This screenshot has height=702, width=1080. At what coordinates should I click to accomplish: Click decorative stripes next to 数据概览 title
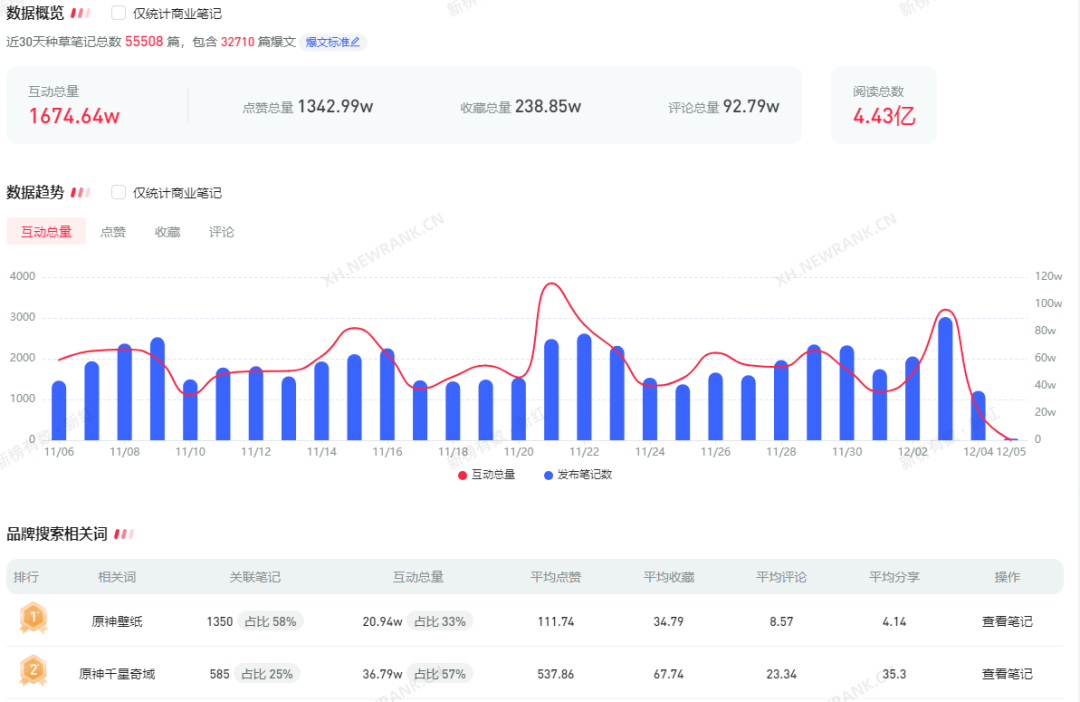pyautogui.click(x=81, y=13)
